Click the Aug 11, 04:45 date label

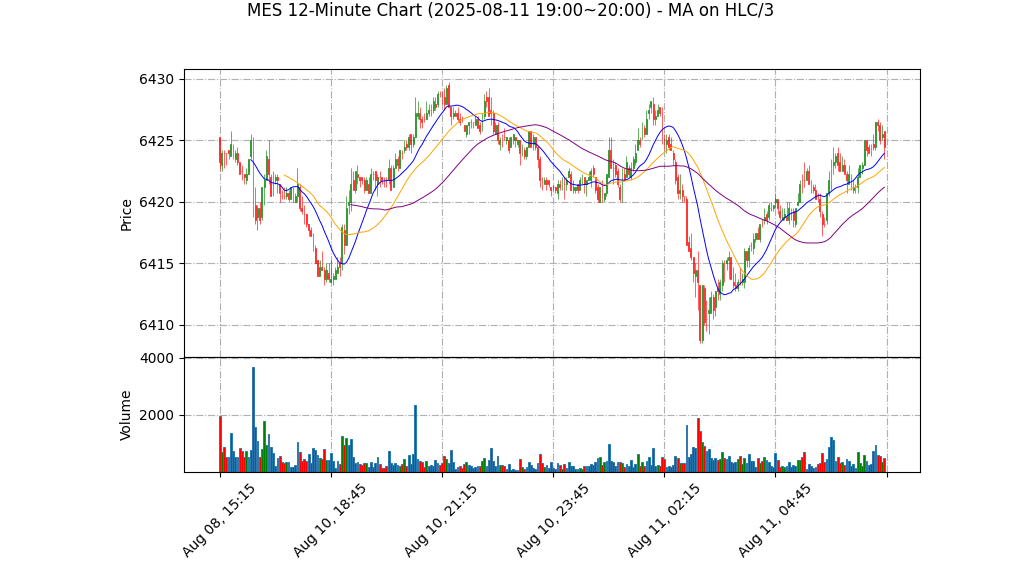[774, 520]
